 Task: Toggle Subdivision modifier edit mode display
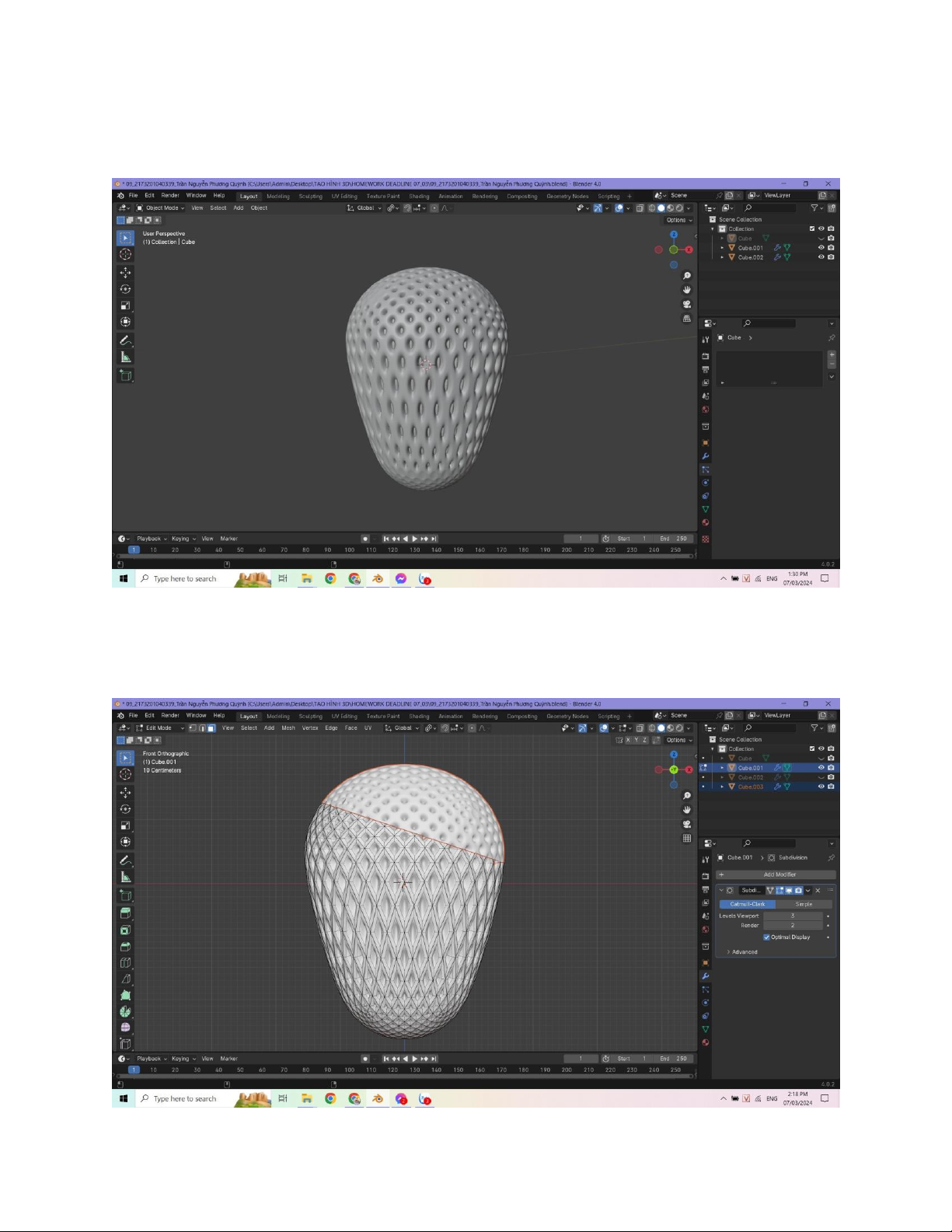pos(779,890)
